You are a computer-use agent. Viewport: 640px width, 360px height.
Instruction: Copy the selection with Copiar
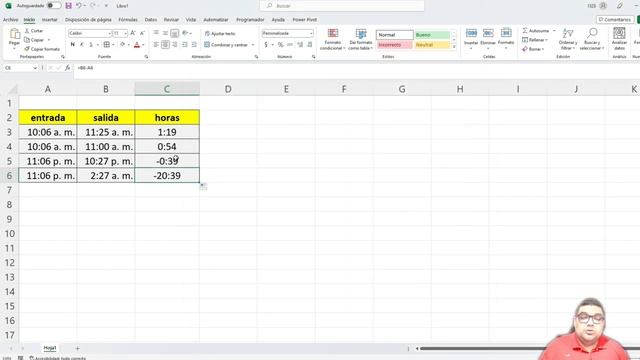click(35, 40)
